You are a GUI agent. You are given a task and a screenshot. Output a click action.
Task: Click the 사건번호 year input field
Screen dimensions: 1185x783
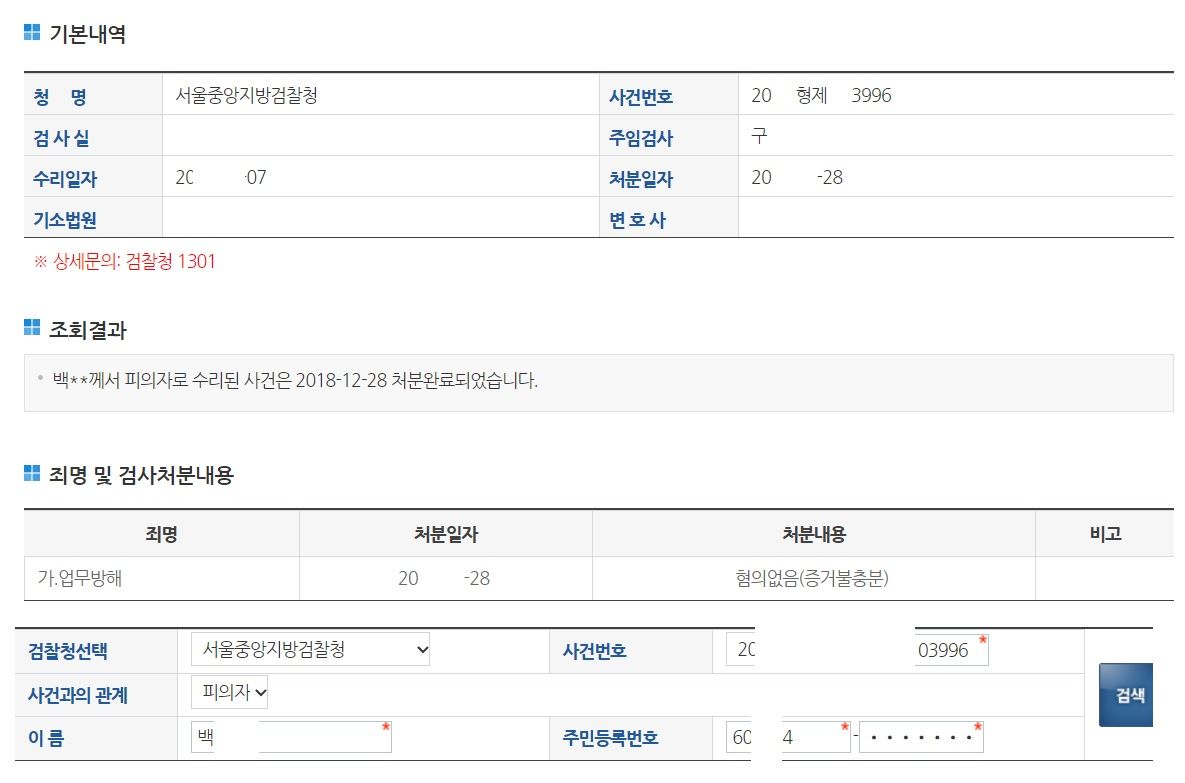coord(740,650)
